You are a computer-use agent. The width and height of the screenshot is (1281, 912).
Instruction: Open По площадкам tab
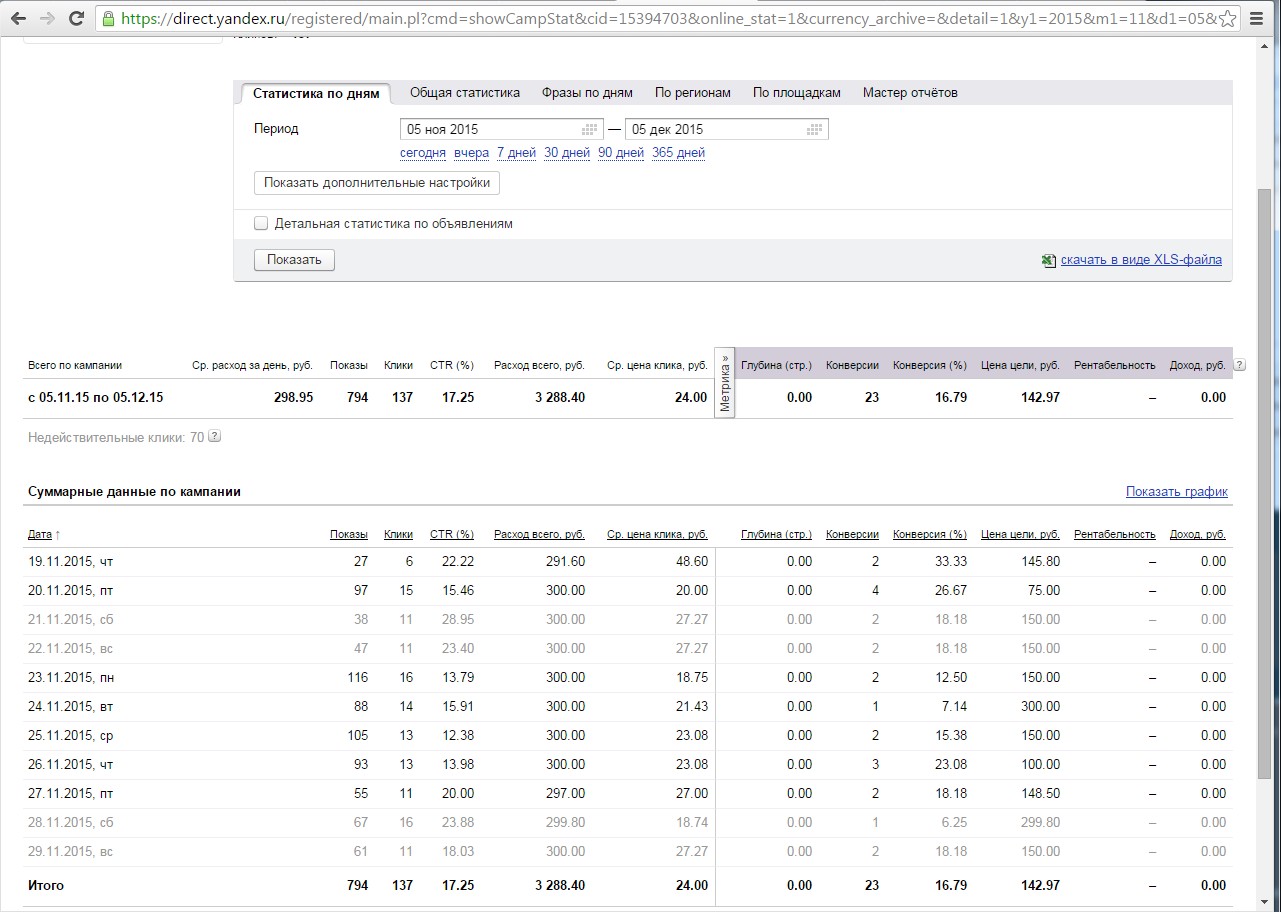coord(797,92)
